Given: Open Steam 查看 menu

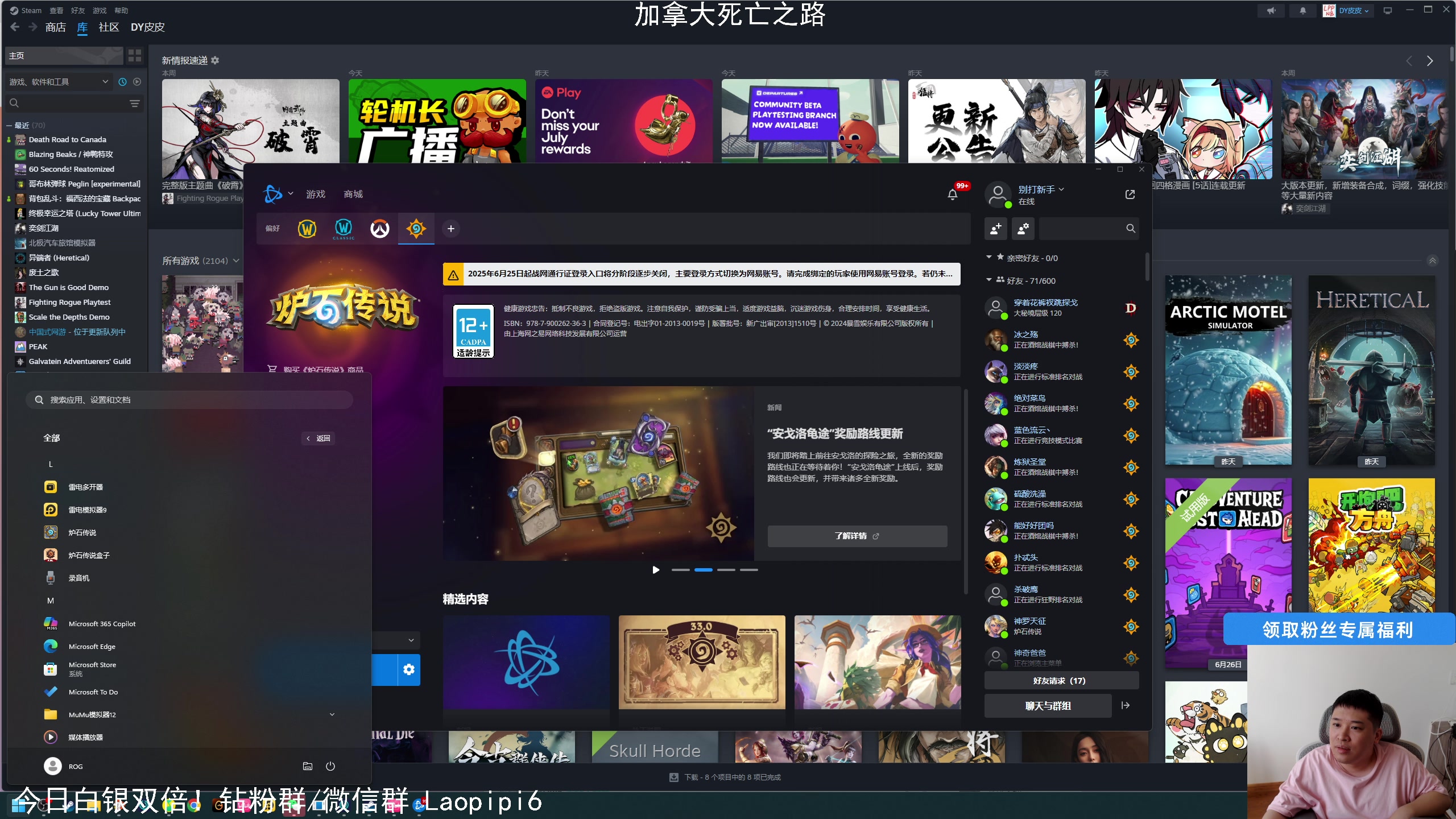Looking at the screenshot, I should tap(56, 10).
